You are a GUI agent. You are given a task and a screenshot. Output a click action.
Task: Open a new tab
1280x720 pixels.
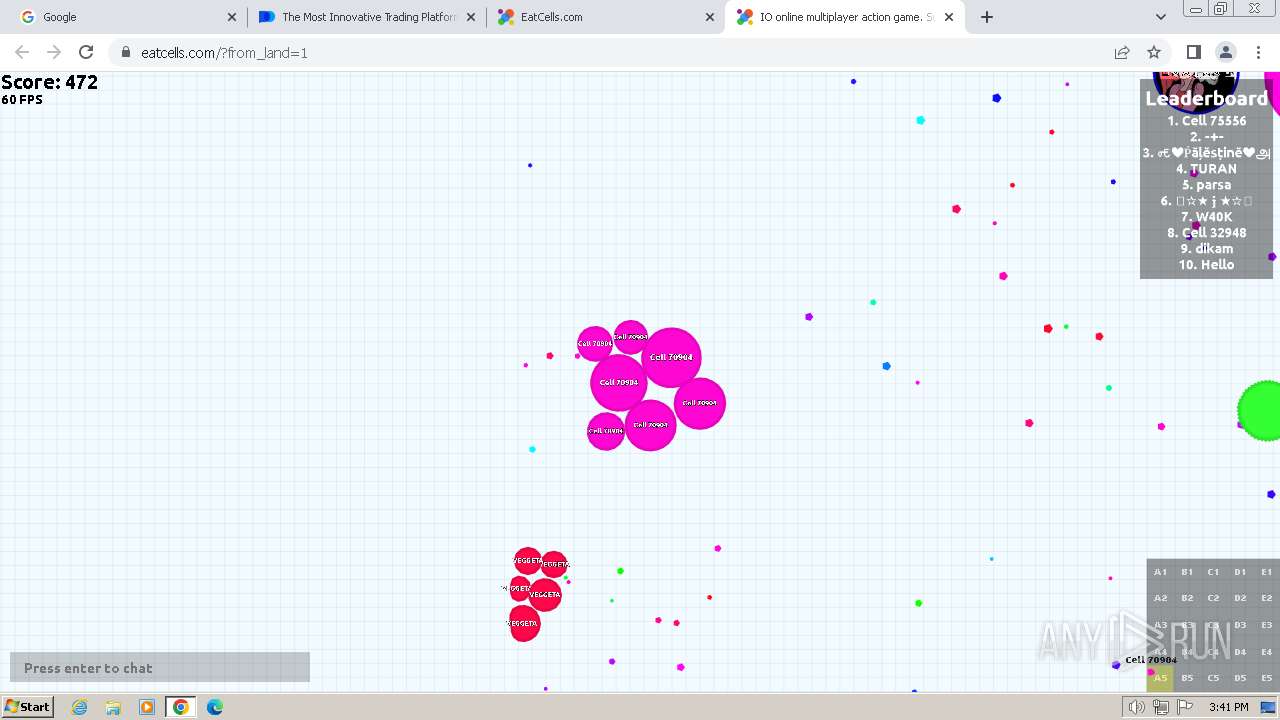point(987,17)
